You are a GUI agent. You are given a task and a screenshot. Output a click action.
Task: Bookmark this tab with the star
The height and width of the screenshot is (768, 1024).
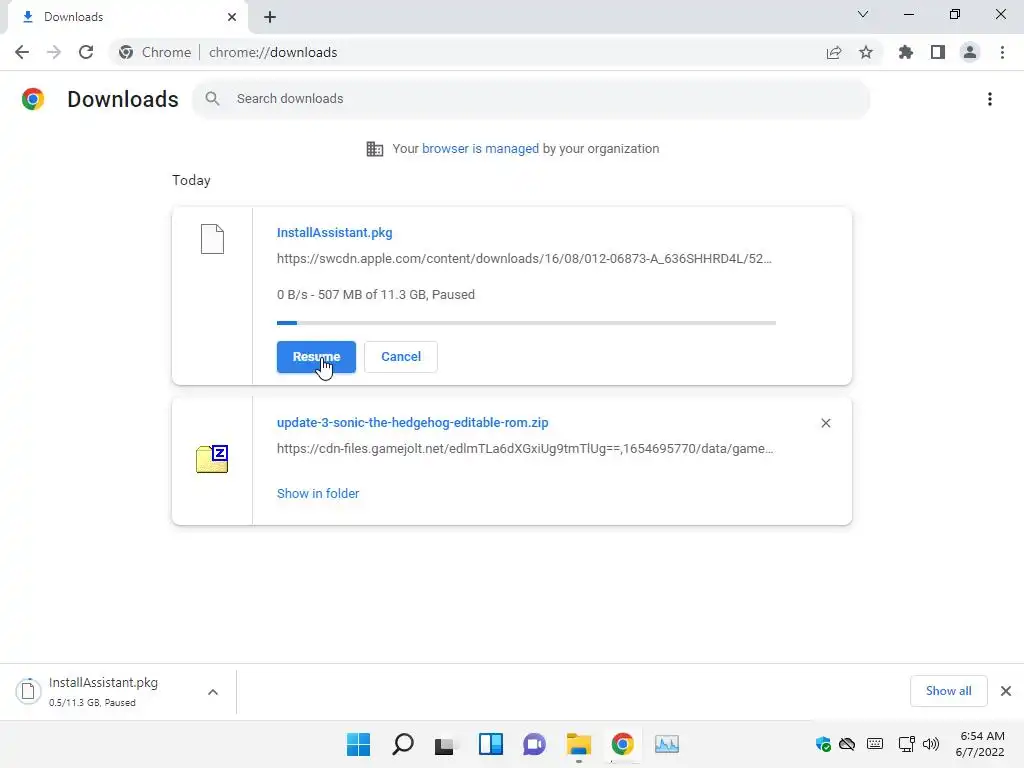[866, 52]
